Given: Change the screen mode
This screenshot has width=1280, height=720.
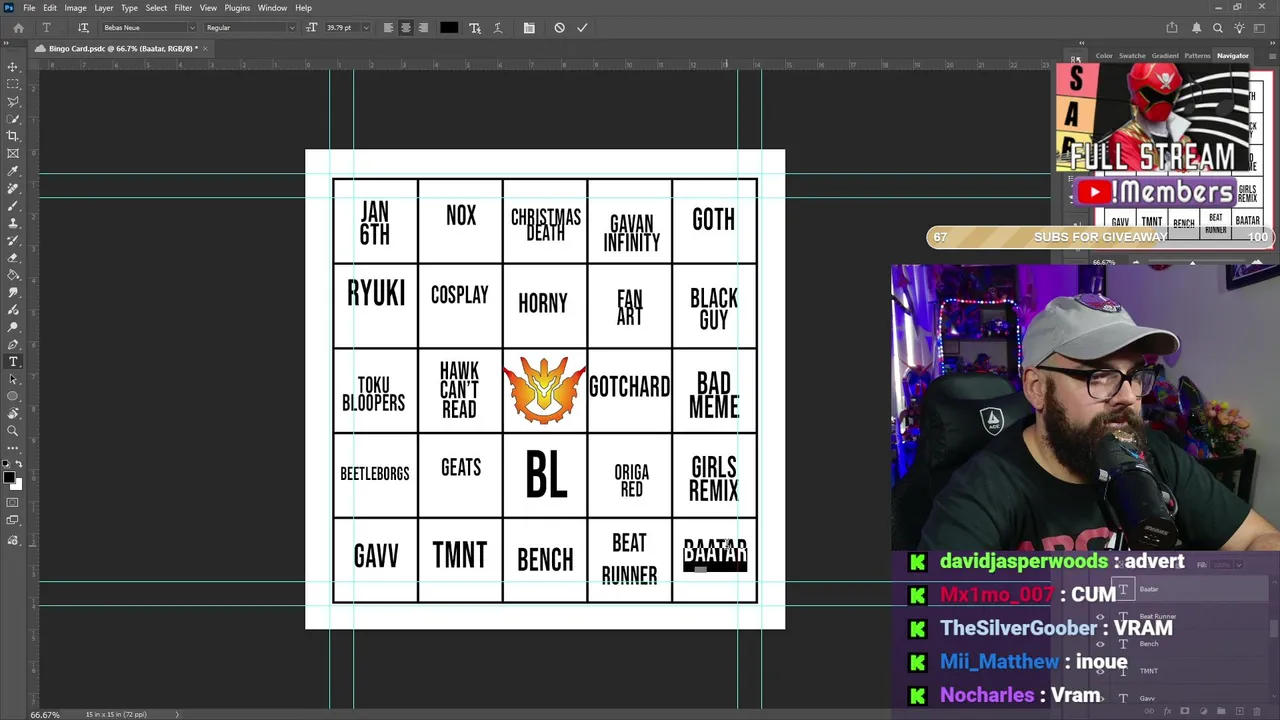Looking at the screenshot, I should [13, 520].
